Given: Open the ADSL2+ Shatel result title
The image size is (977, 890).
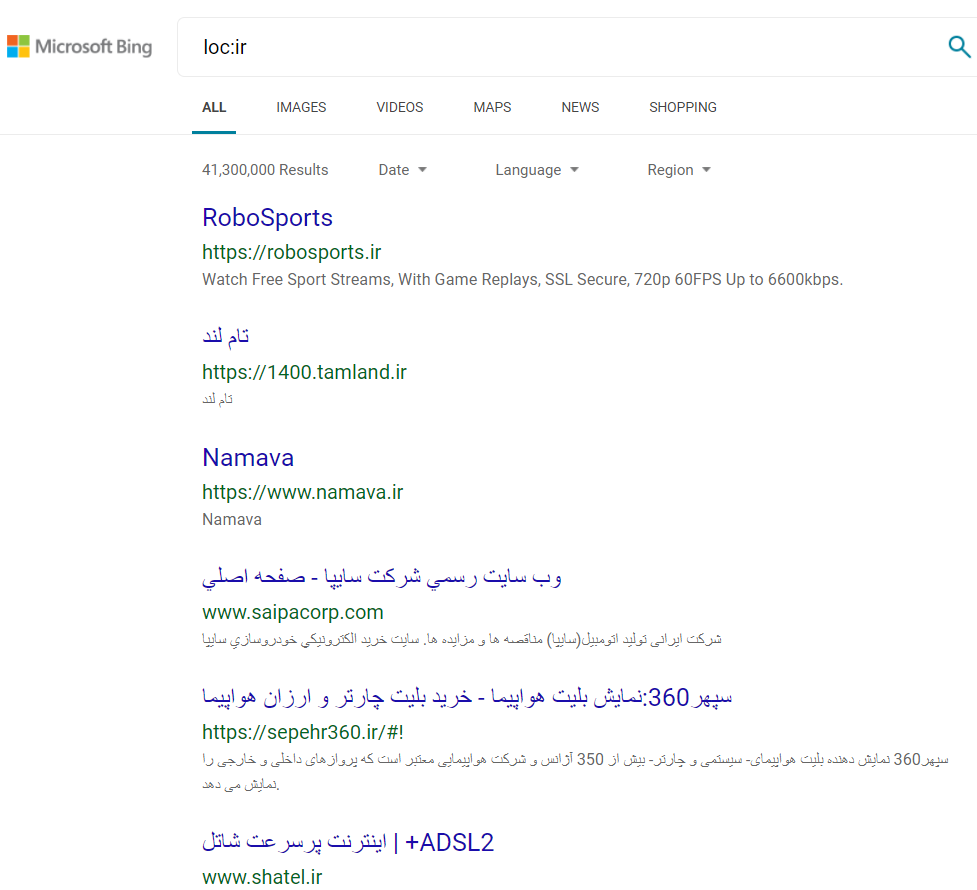Looking at the screenshot, I should 348,843.
